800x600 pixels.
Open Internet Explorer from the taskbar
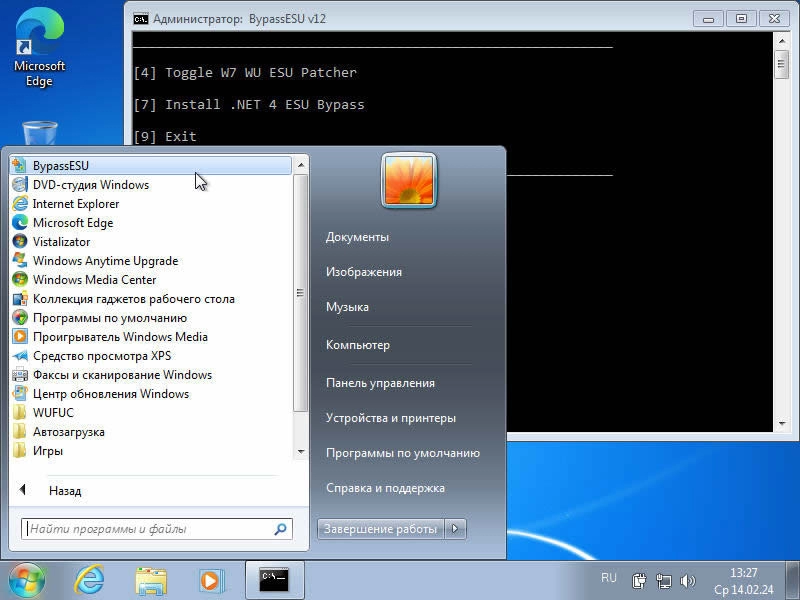point(89,579)
